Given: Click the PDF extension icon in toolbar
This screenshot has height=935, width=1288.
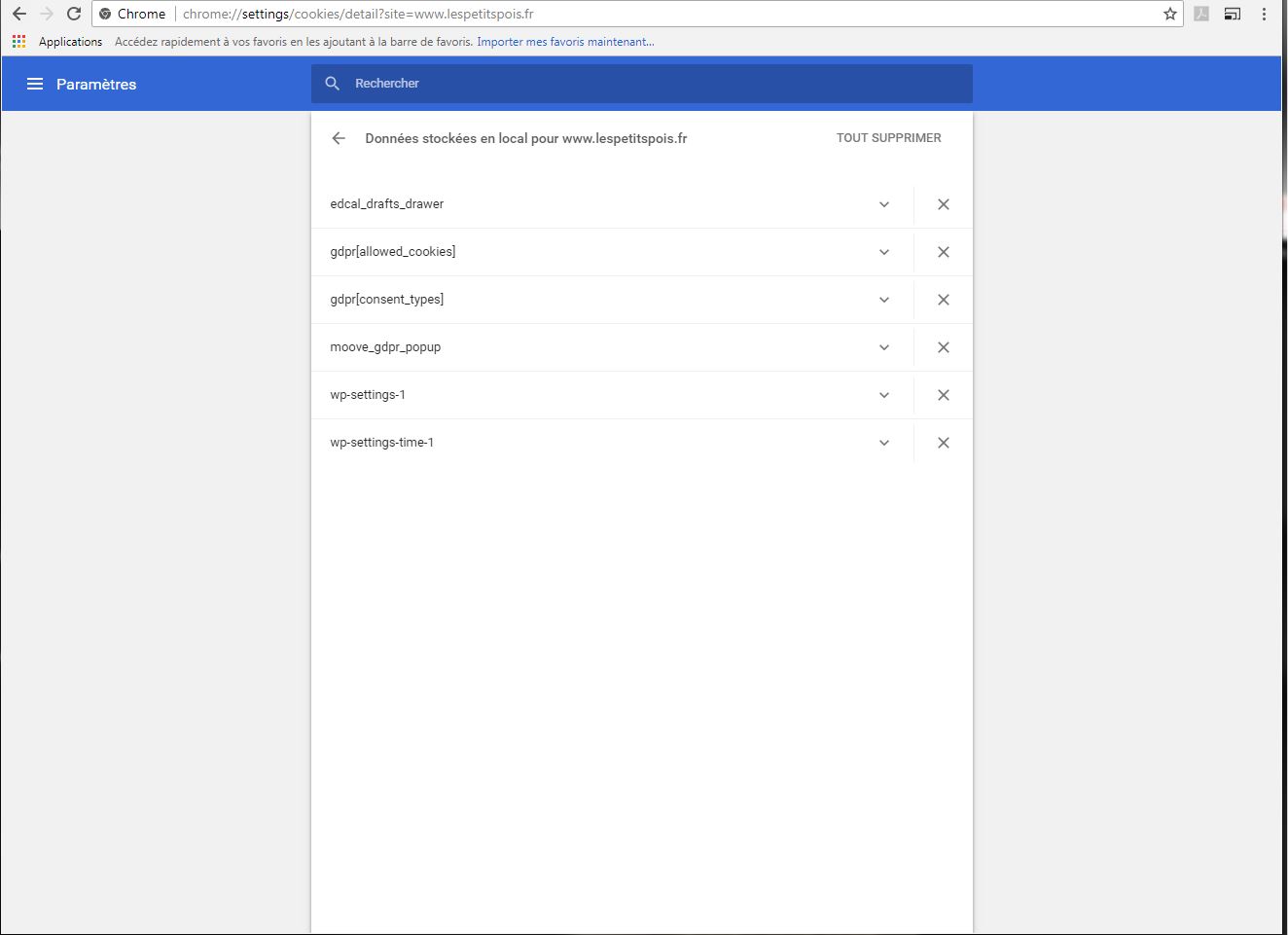Looking at the screenshot, I should coord(1201,14).
